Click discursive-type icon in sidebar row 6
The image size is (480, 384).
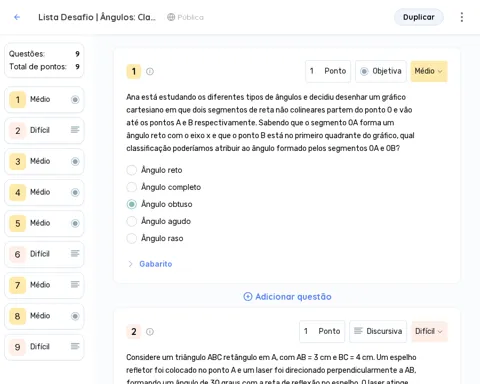pyautogui.click(x=75, y=254)
